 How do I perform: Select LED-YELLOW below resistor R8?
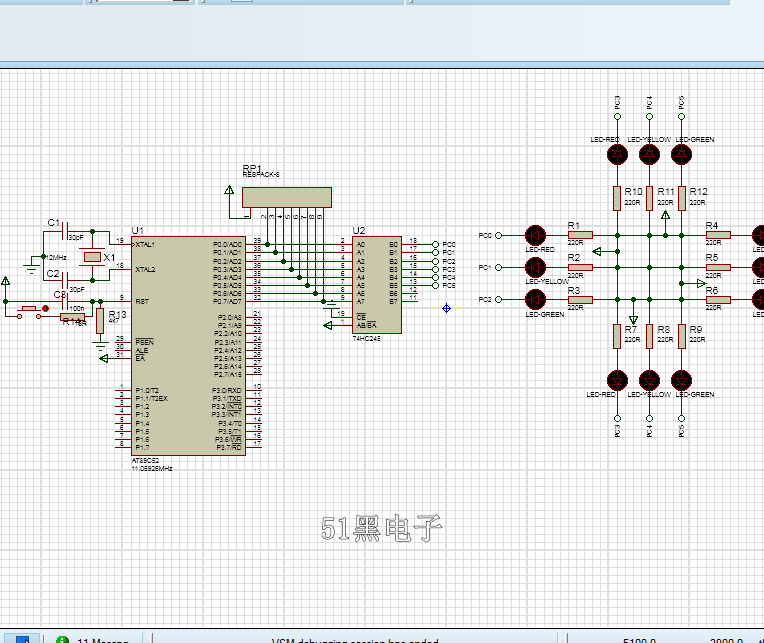649,380
